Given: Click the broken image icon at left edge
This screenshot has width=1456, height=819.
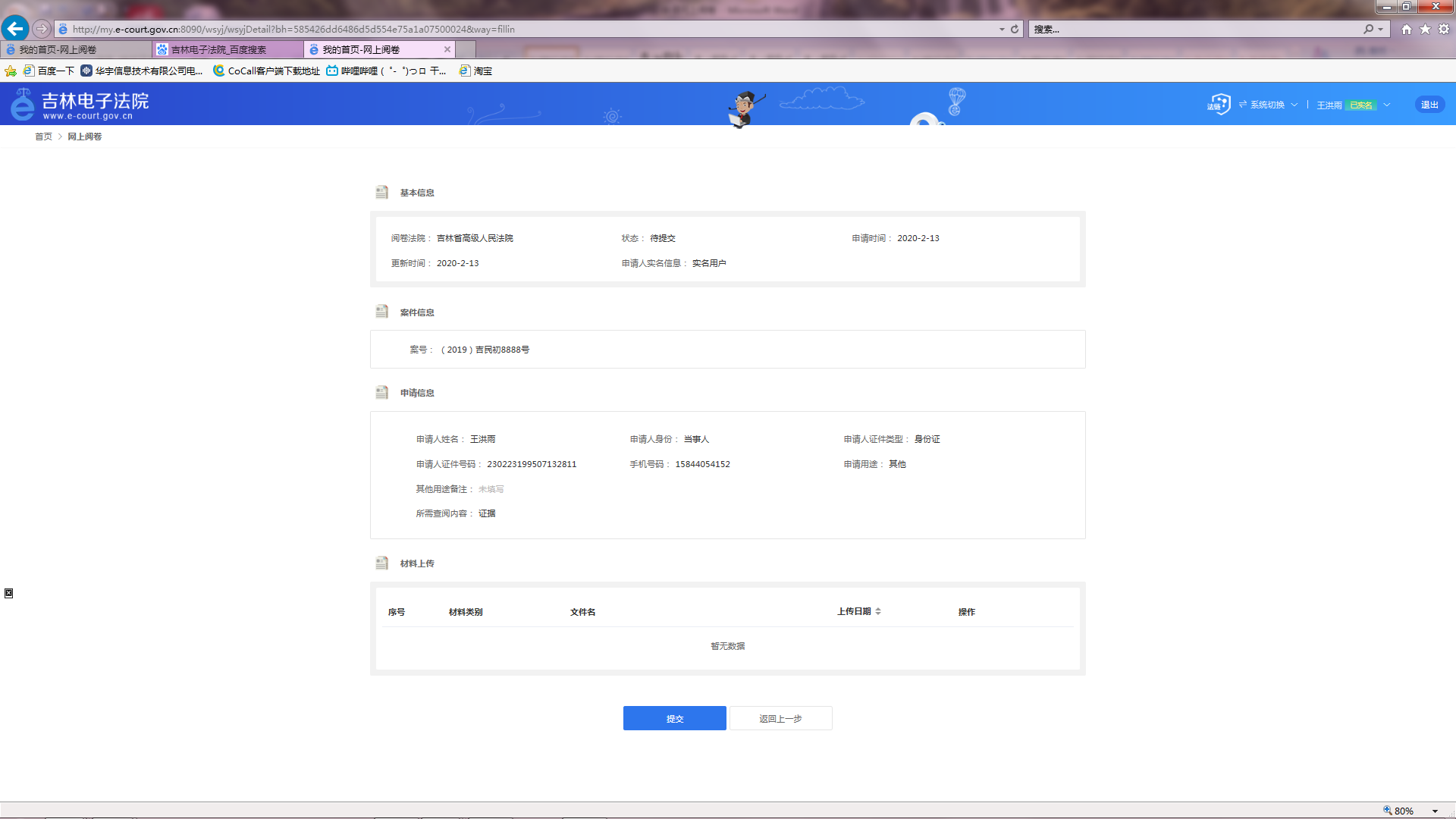Looking at the screenshot, I should (x=9, y=593).
